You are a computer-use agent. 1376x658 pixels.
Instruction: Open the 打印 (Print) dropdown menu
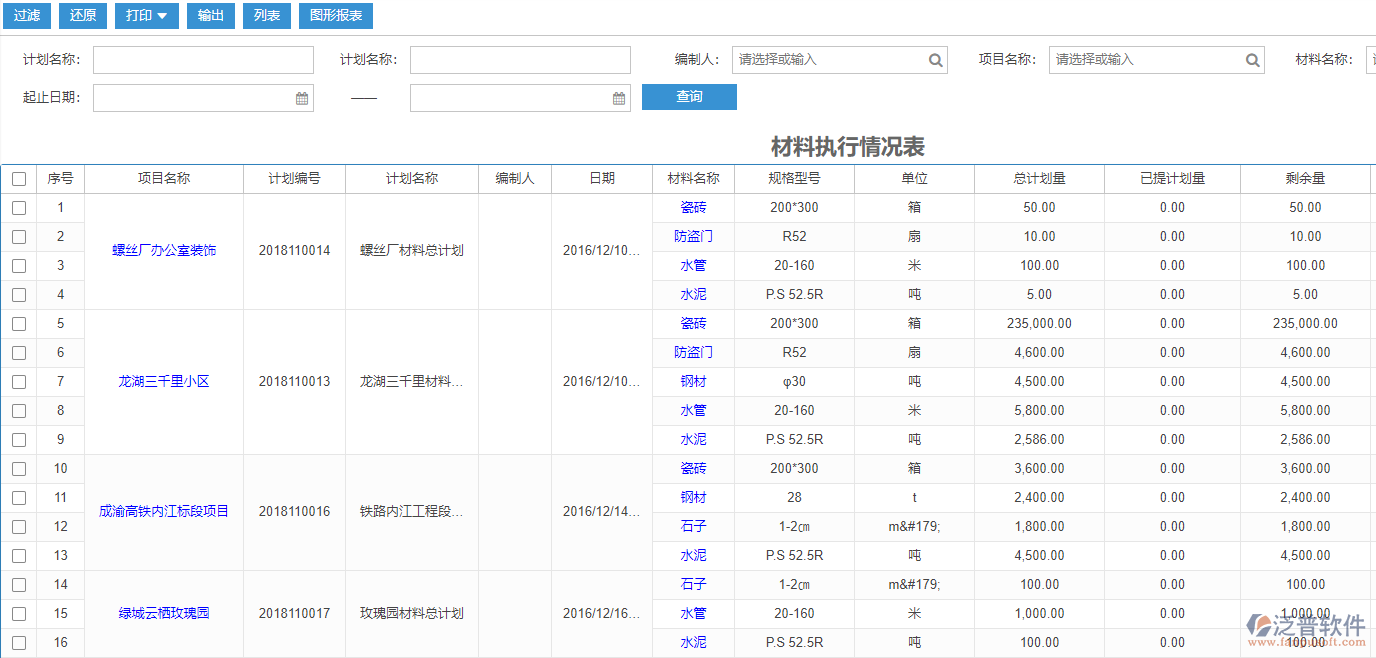pos(146,16)
